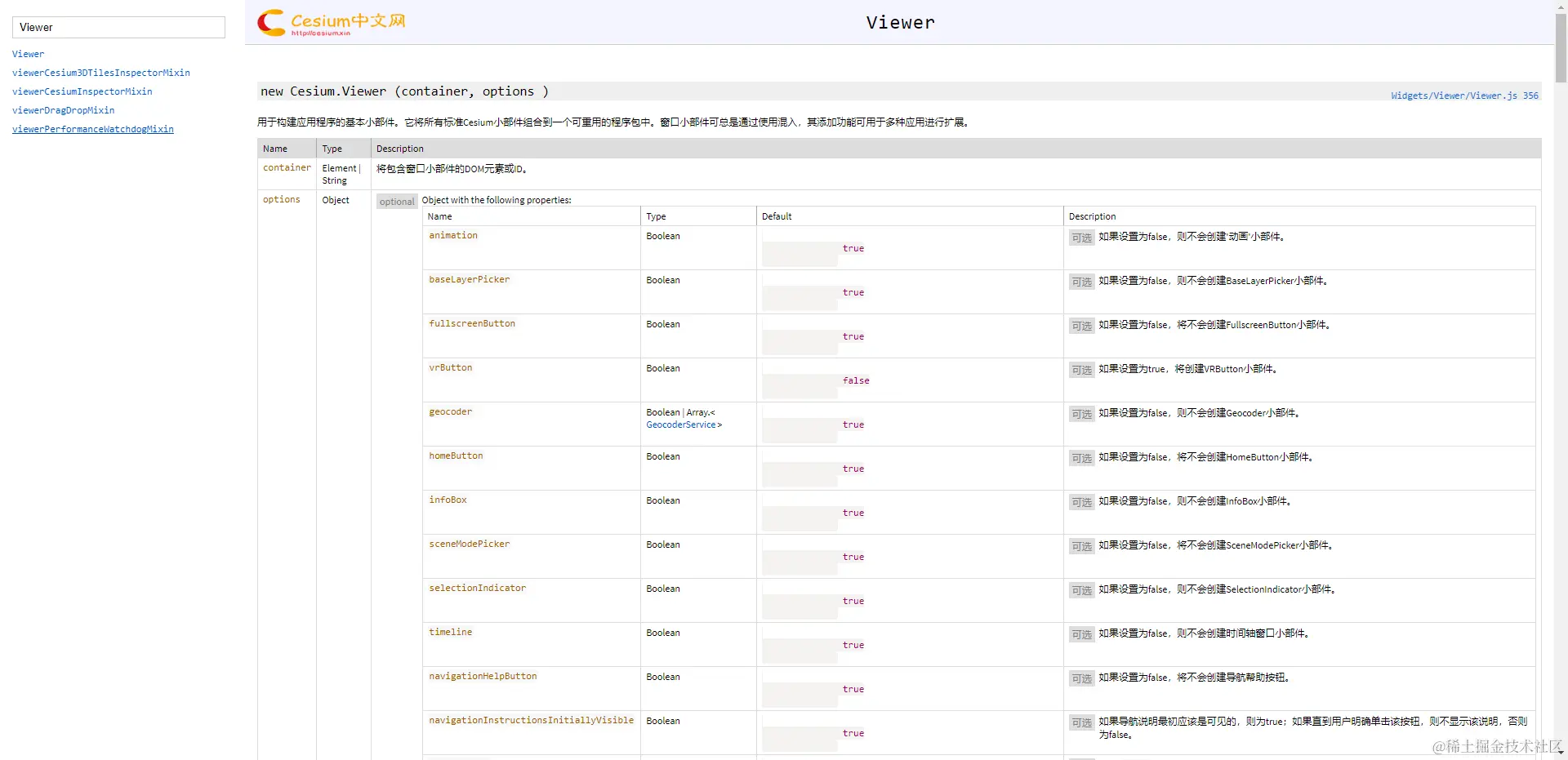Open viewerCesium3DTilesInspectorMixin link
This screenshot has height=760, width=1568.
[x=101, y=73]
